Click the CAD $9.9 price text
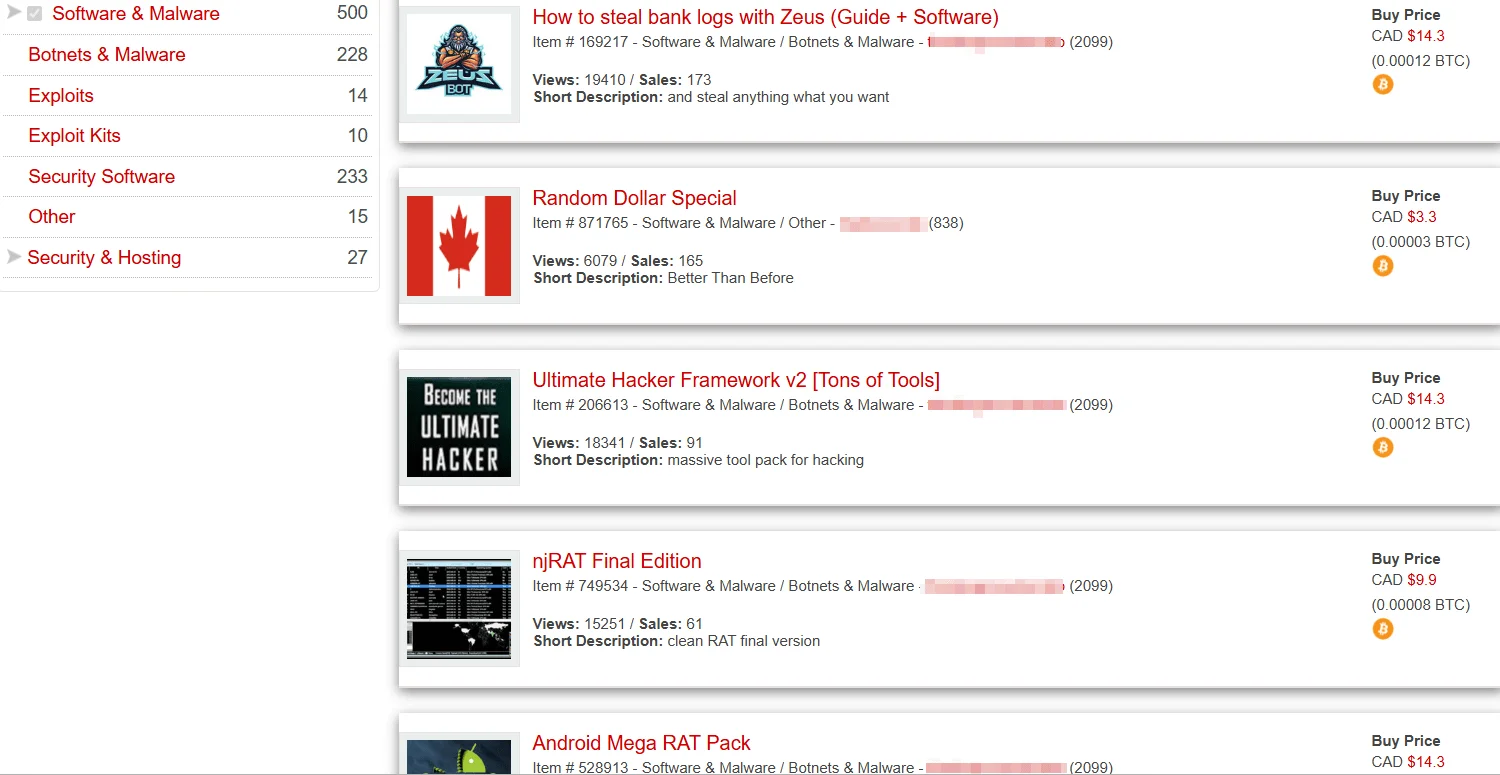 tap(1404, 580)
